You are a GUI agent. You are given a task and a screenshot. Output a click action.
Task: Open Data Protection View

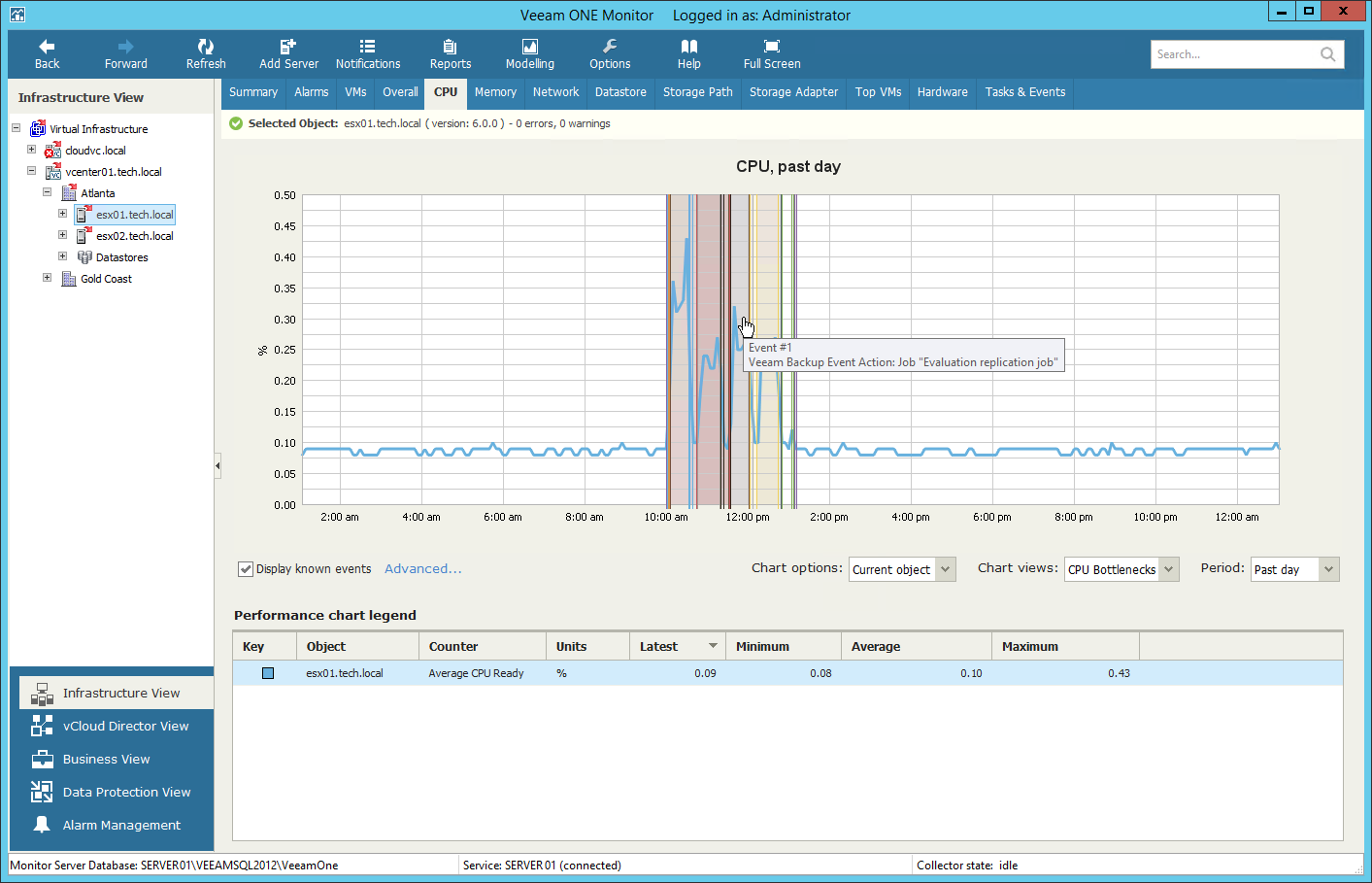(x=126, y=793)
